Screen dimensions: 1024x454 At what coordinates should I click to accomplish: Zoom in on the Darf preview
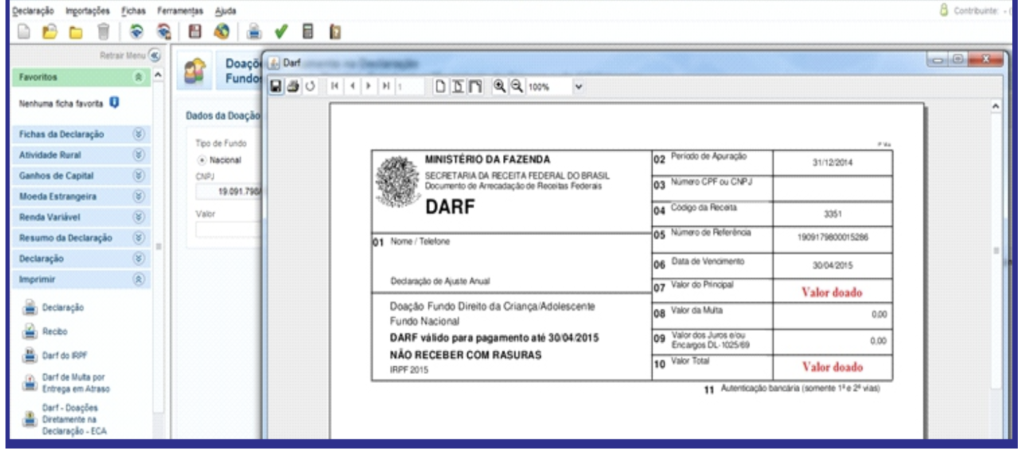(499, 86)
